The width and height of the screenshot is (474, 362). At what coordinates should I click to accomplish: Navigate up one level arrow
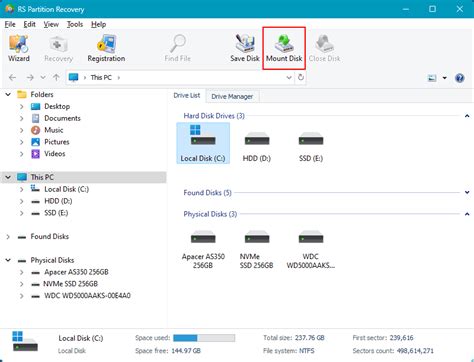[56, 78]
